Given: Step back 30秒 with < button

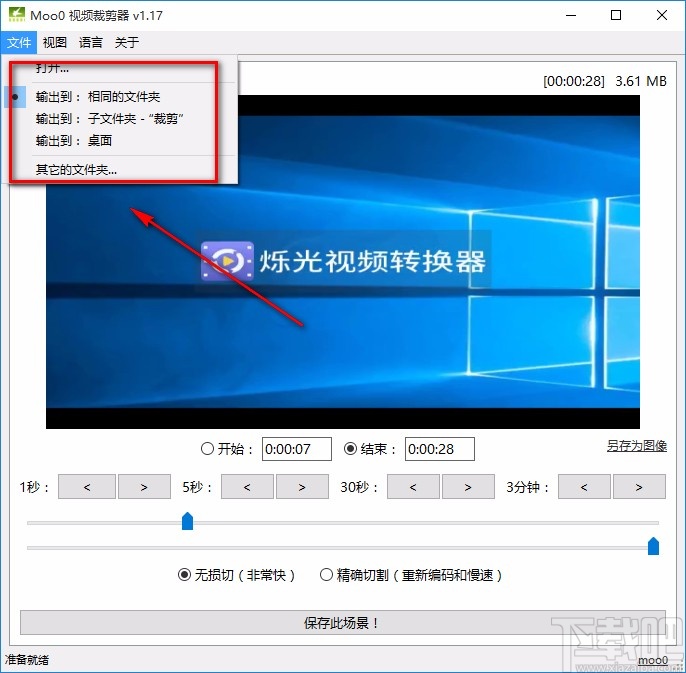Looking at the screenshot, I should [413, 487].
